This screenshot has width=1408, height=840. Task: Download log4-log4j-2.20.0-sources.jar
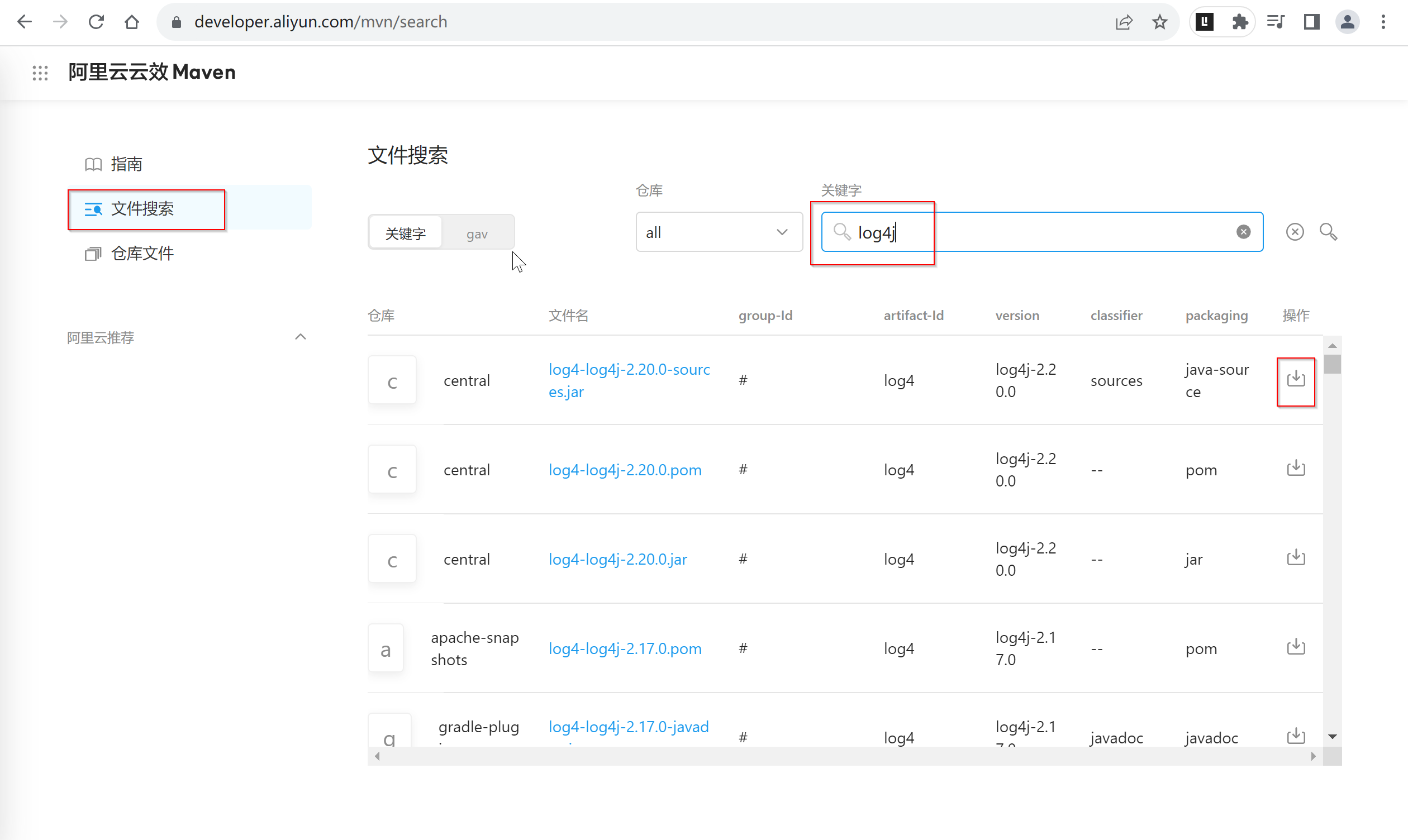point(1296,379)
